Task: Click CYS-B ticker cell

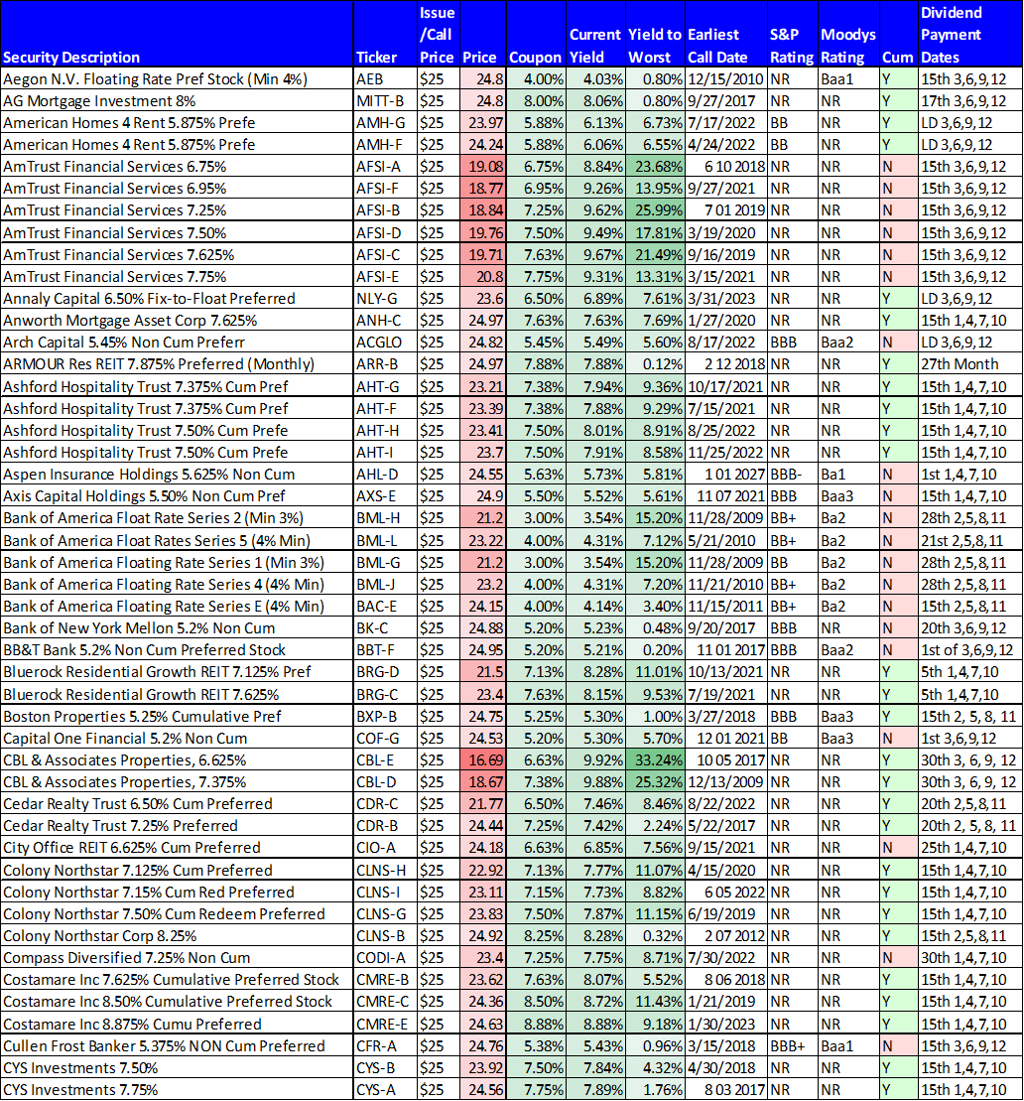Action: coord(385,1068)
